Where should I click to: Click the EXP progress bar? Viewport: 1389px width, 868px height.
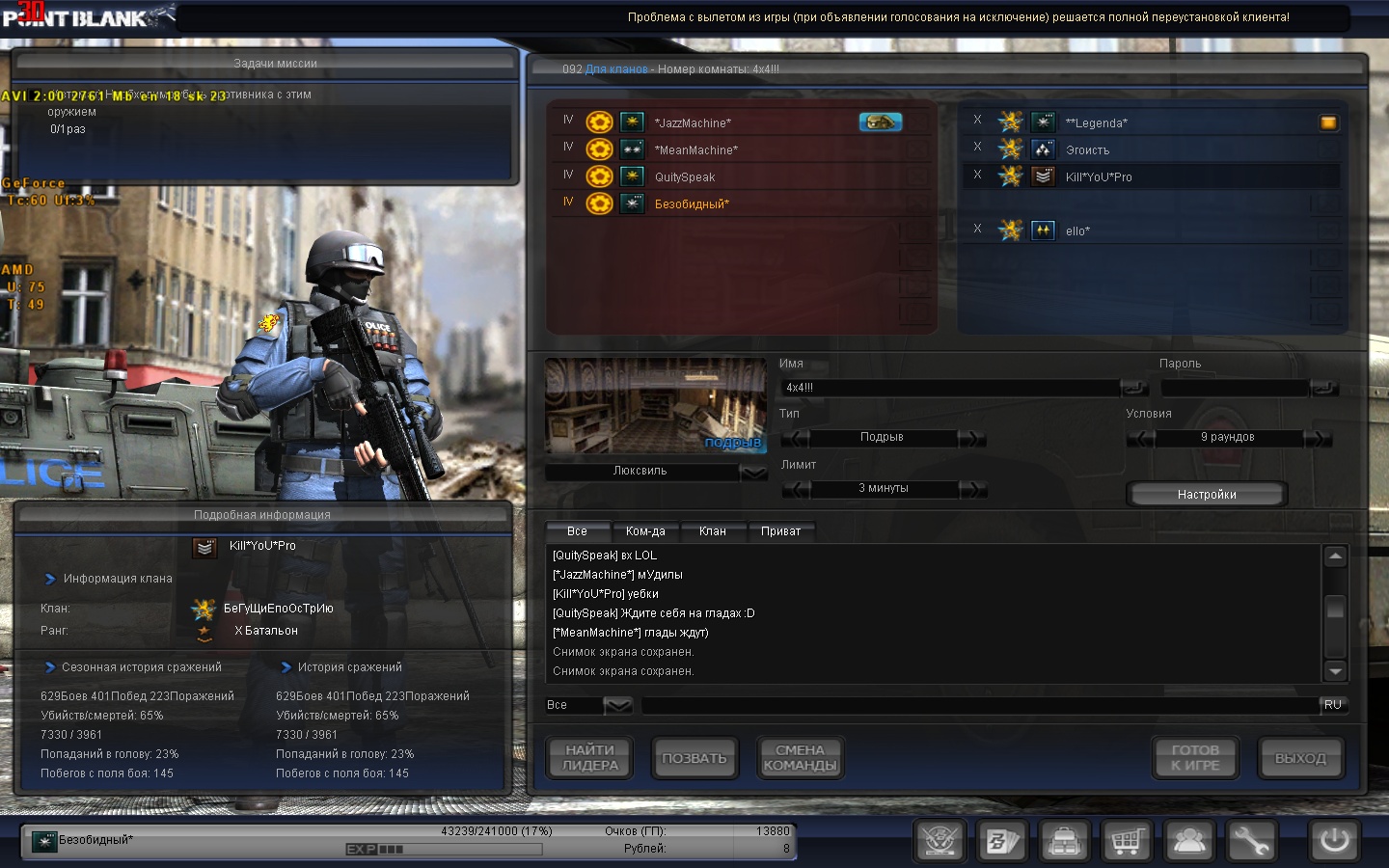pyautogui.click(x=444, y=850)
